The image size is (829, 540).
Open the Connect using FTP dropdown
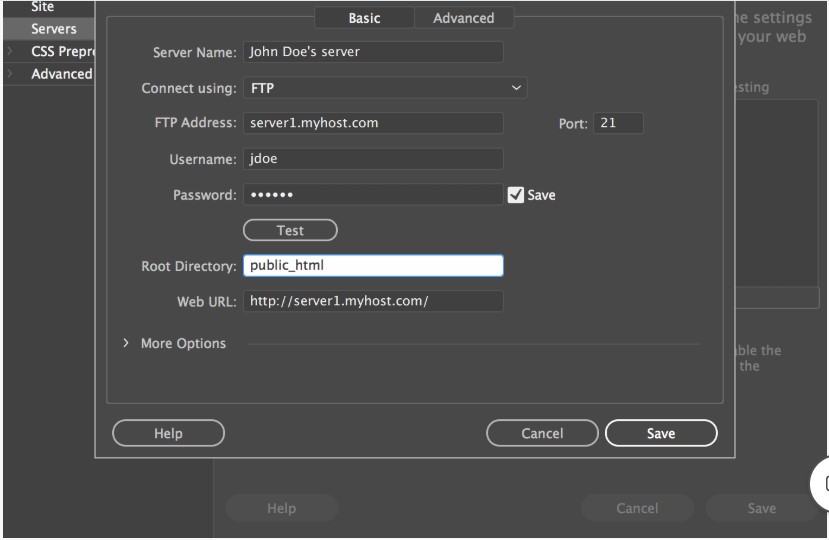(x=385, y=88)
